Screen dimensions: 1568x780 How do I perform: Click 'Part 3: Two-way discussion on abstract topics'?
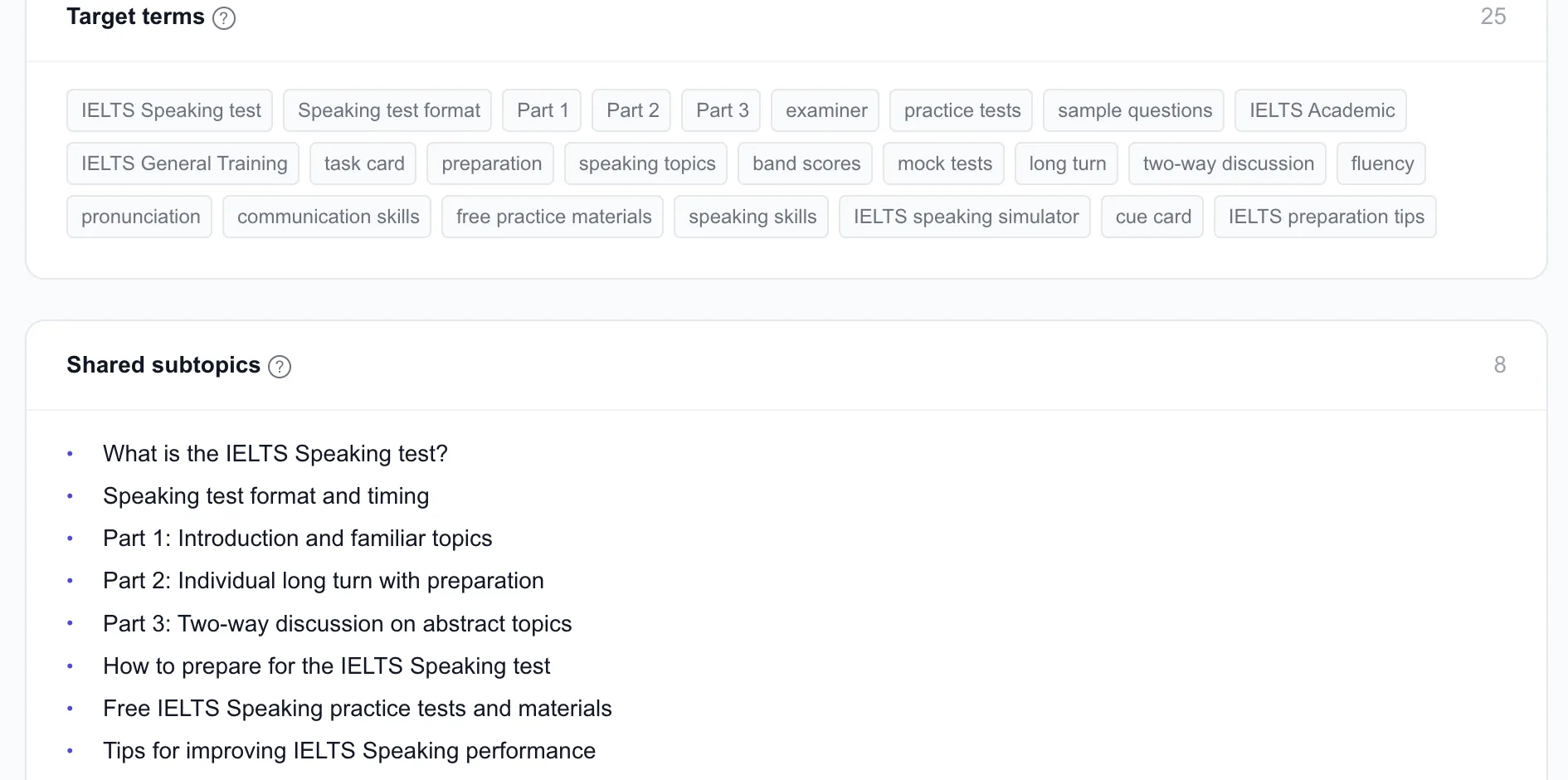[338, 624]
